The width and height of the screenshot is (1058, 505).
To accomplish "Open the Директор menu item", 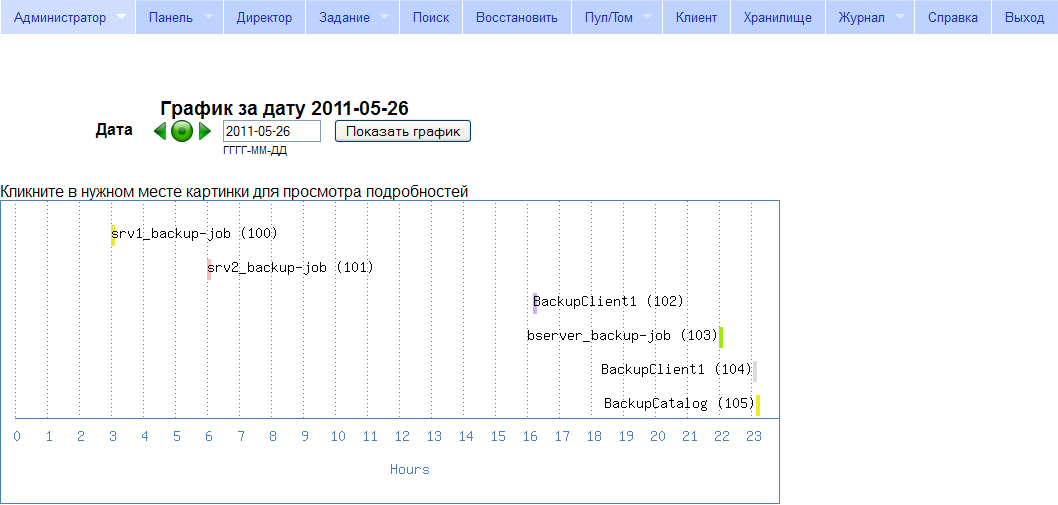I will tap(264, 18).
